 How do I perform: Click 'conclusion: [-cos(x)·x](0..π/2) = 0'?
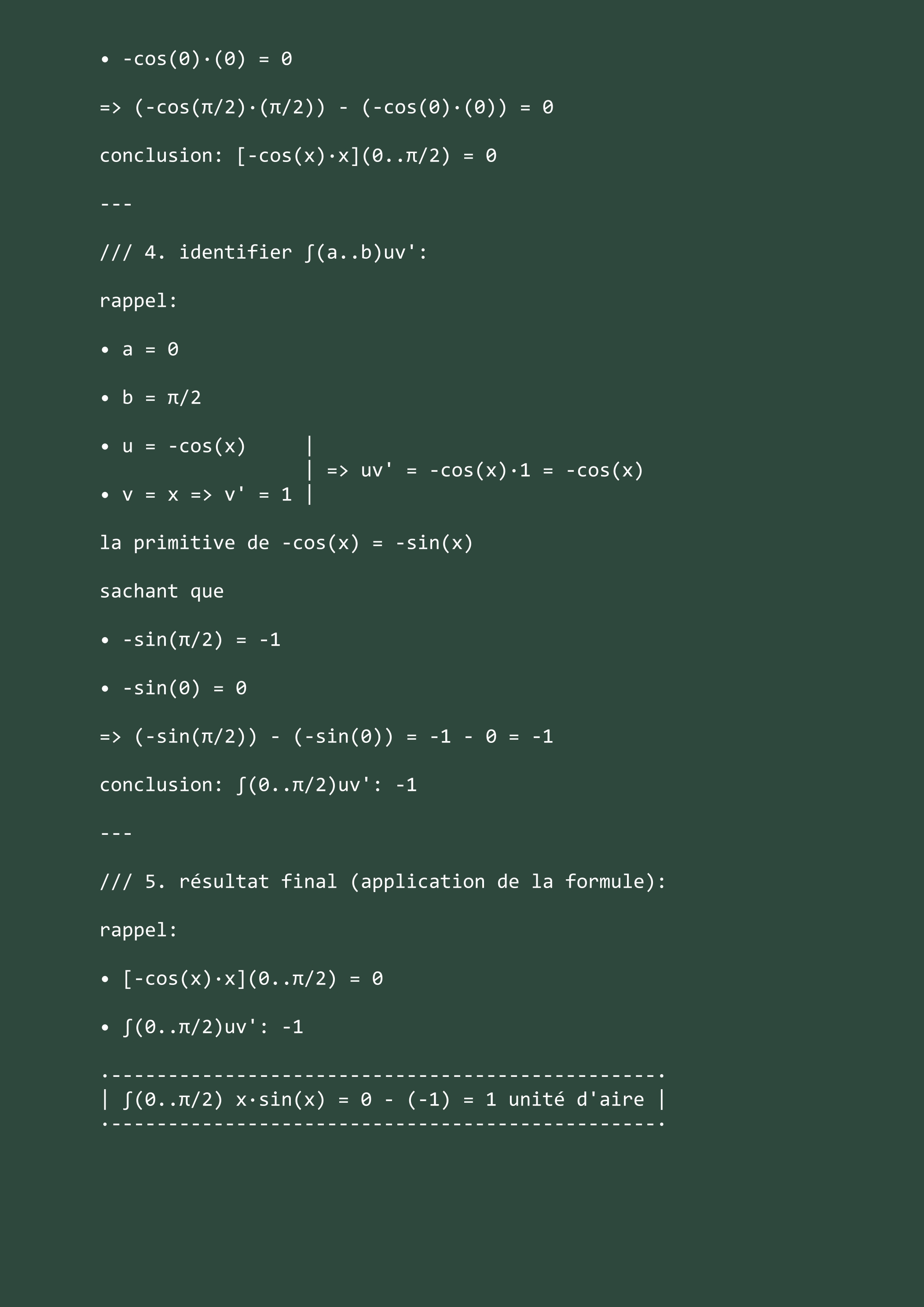(x=298, y=156)
